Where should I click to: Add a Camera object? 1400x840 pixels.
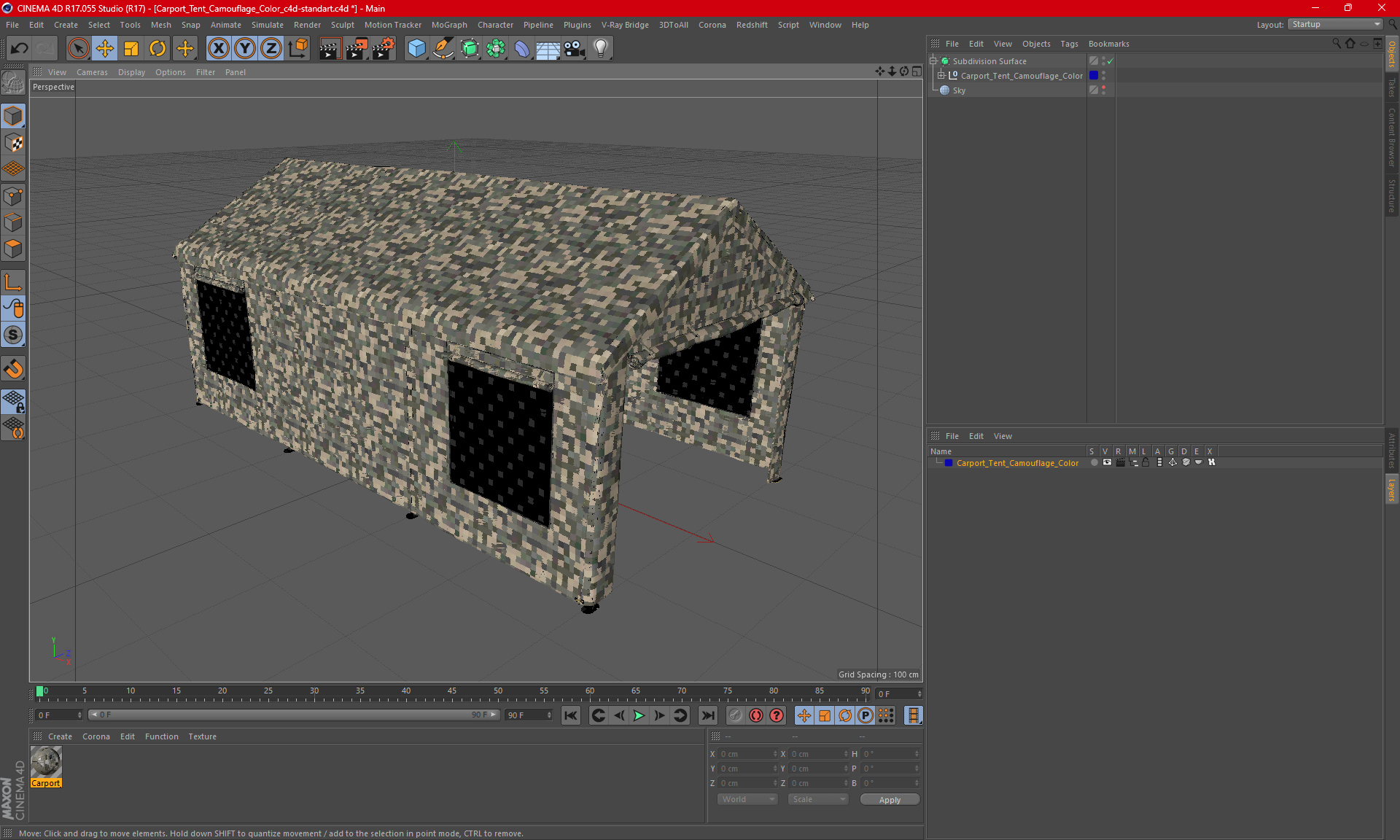(x=575, y=49)
